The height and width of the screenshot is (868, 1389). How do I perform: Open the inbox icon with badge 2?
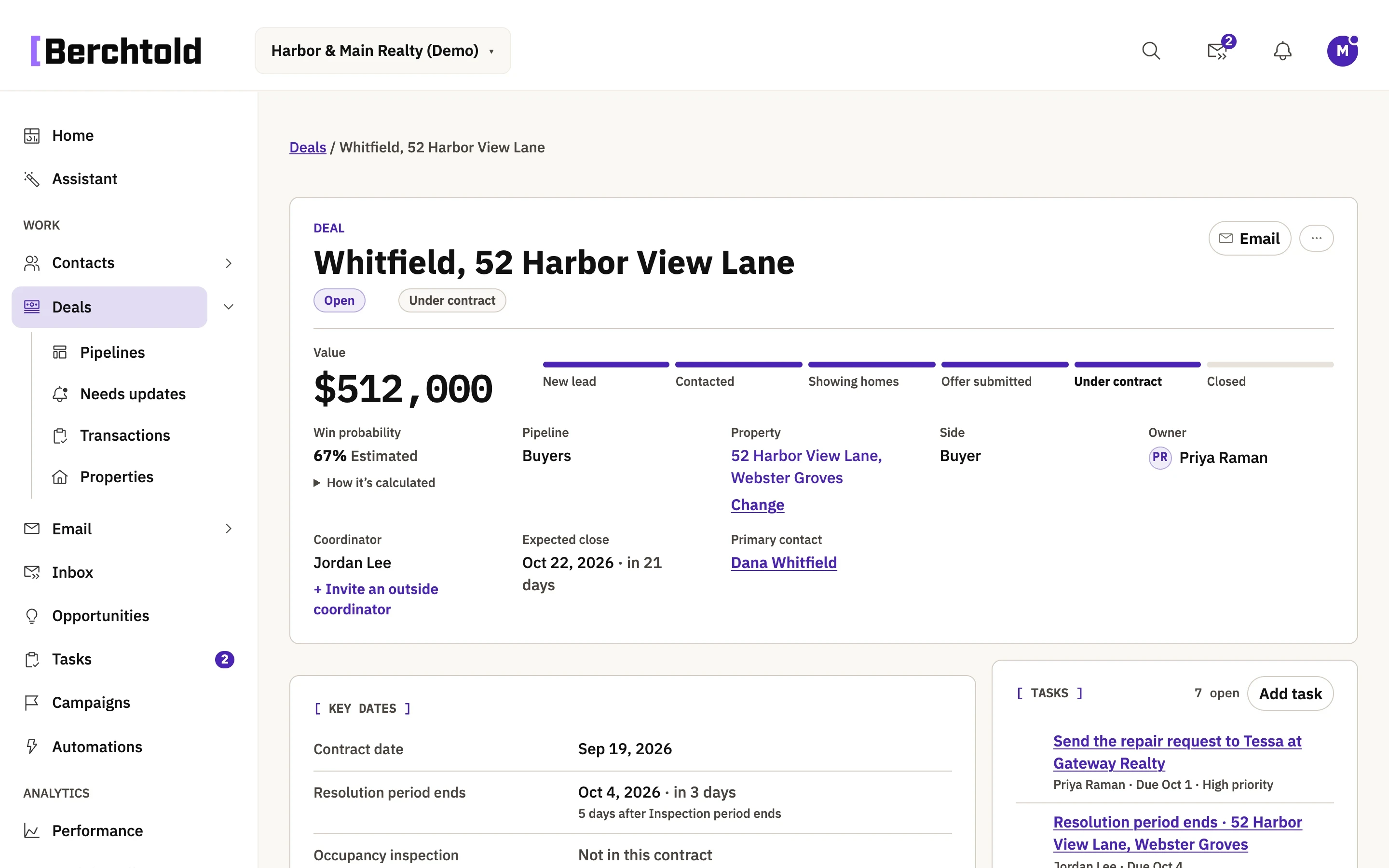(1218, 51)
